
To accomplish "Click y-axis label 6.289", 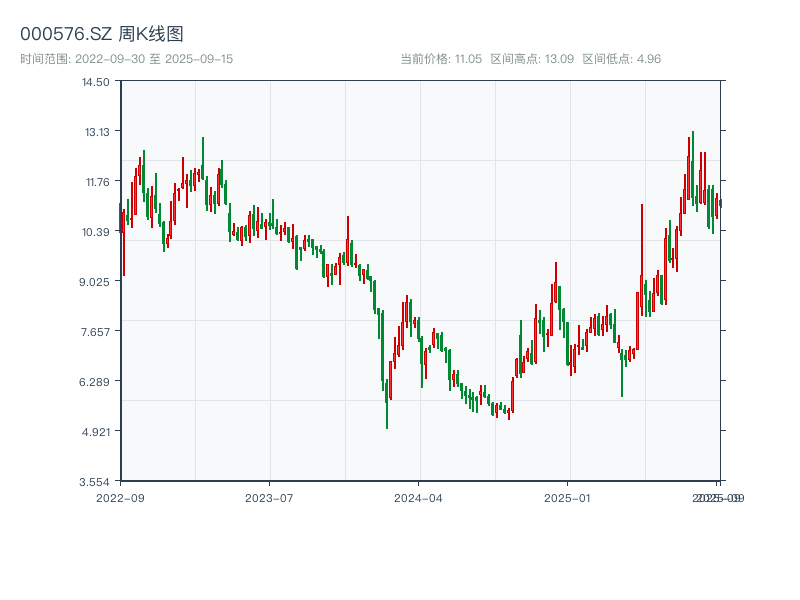I will (x=94, y=382).
